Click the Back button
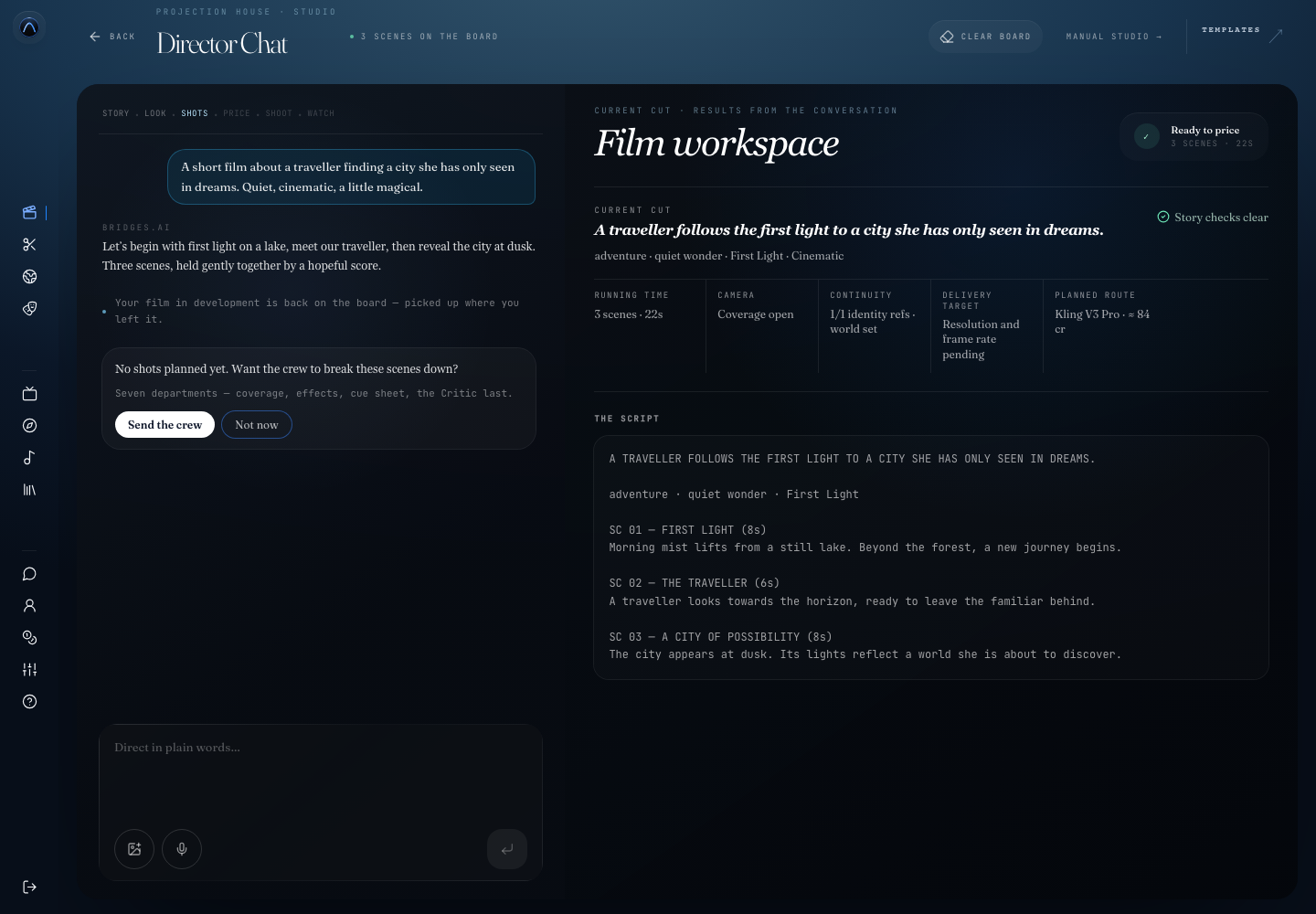The width and height of the screenshot is (1316, 914). [x=112, y=37]
